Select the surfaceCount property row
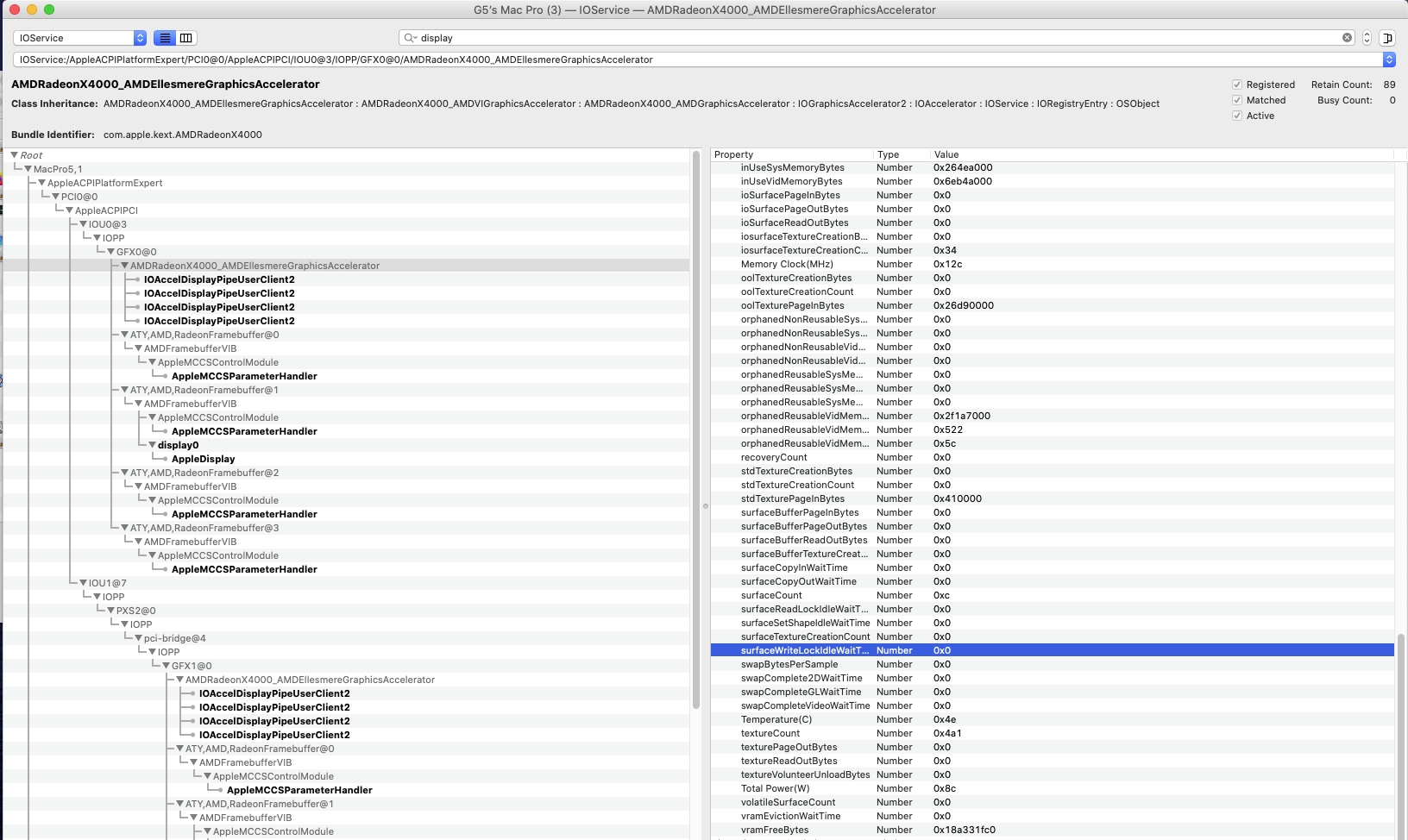 [x=1052, y=595]
